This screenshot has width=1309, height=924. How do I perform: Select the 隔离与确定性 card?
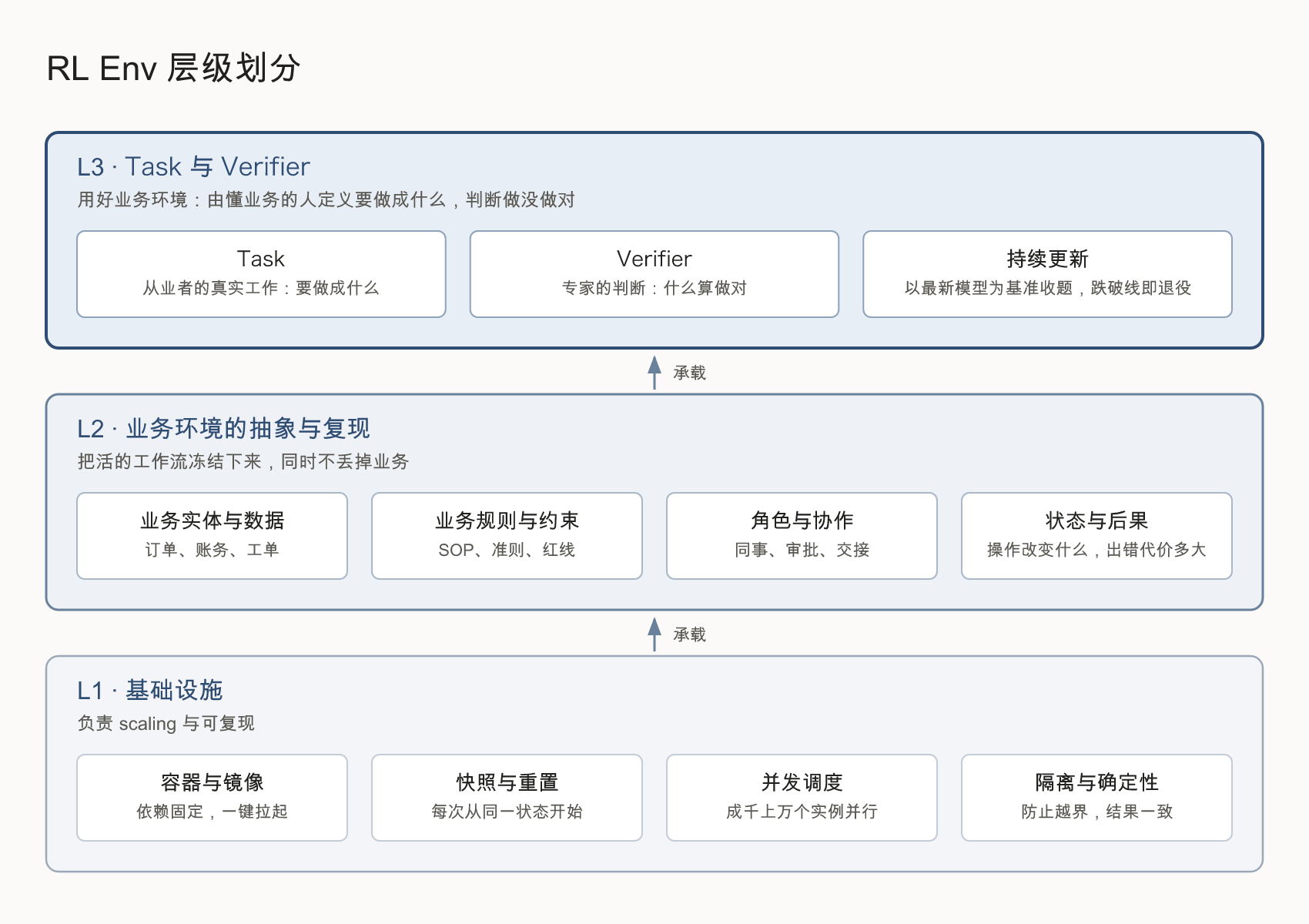1096,798
